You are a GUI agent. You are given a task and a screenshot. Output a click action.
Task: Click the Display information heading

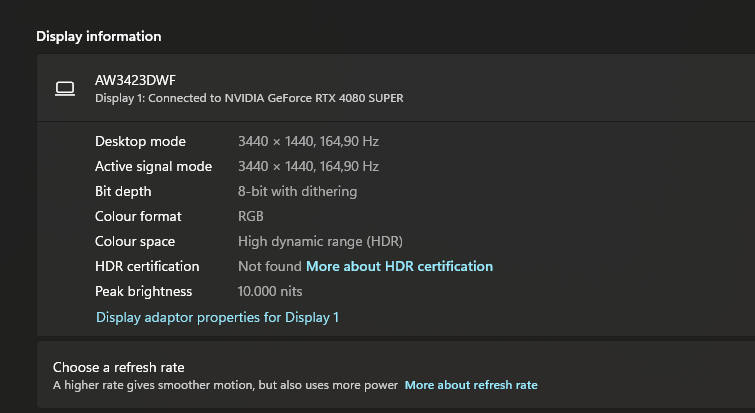pyautogui.click(x=99, y=36)
